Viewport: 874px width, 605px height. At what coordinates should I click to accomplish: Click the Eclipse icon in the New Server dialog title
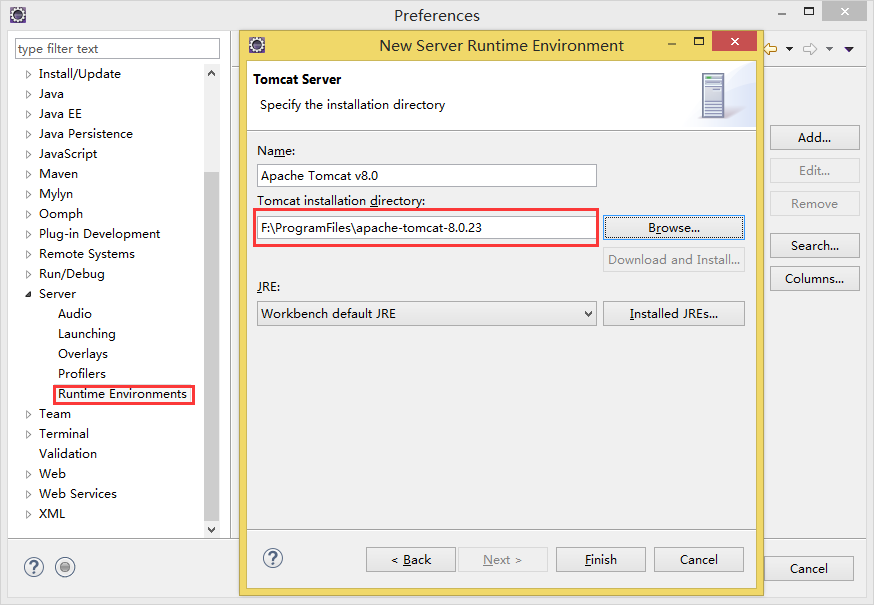pos(257,45)
